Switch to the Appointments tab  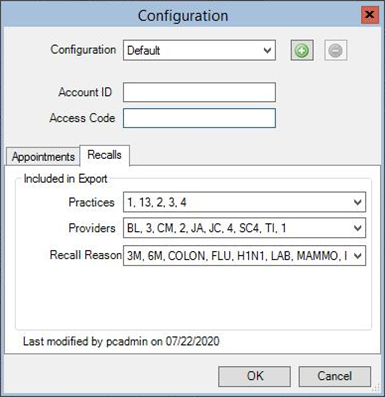click(43, 156)
